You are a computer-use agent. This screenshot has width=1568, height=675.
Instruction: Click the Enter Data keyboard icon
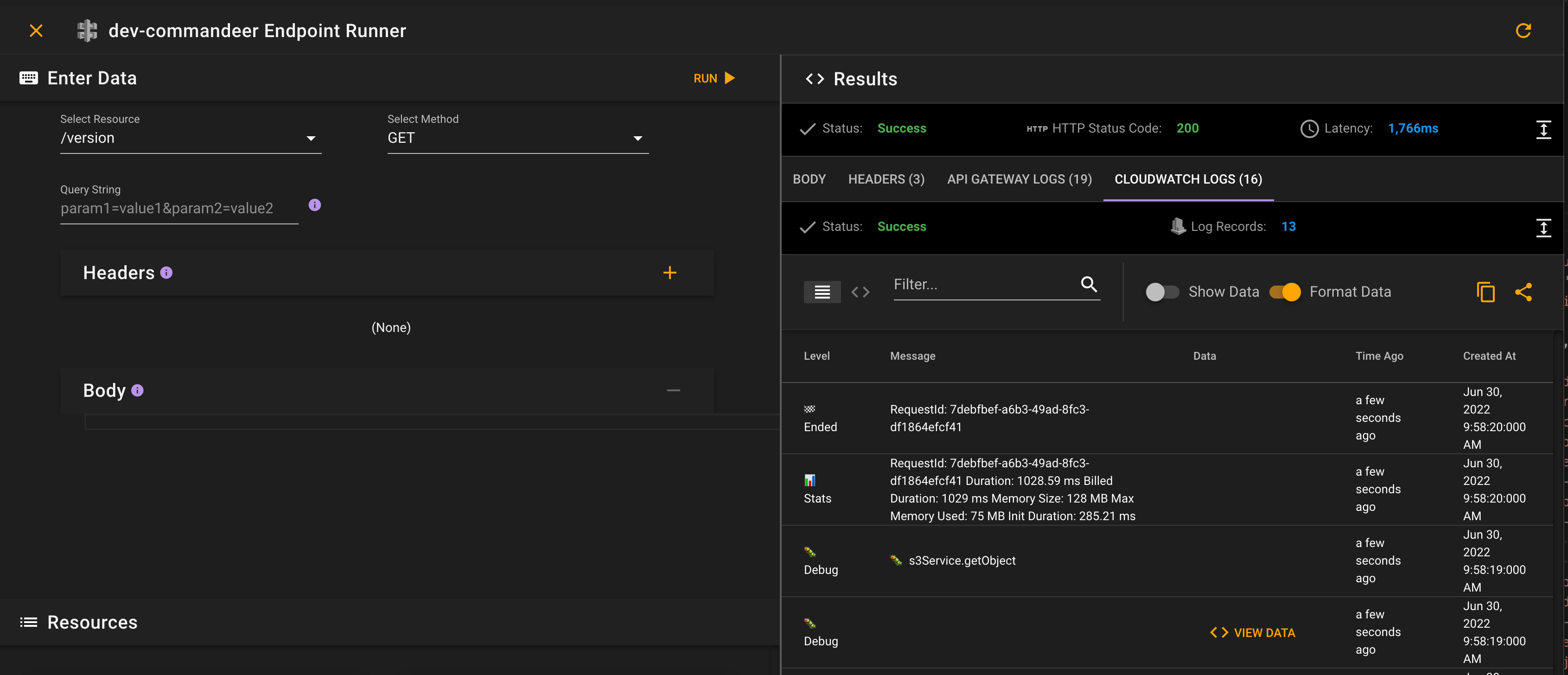pyautogui.click(x=29, y=78)
